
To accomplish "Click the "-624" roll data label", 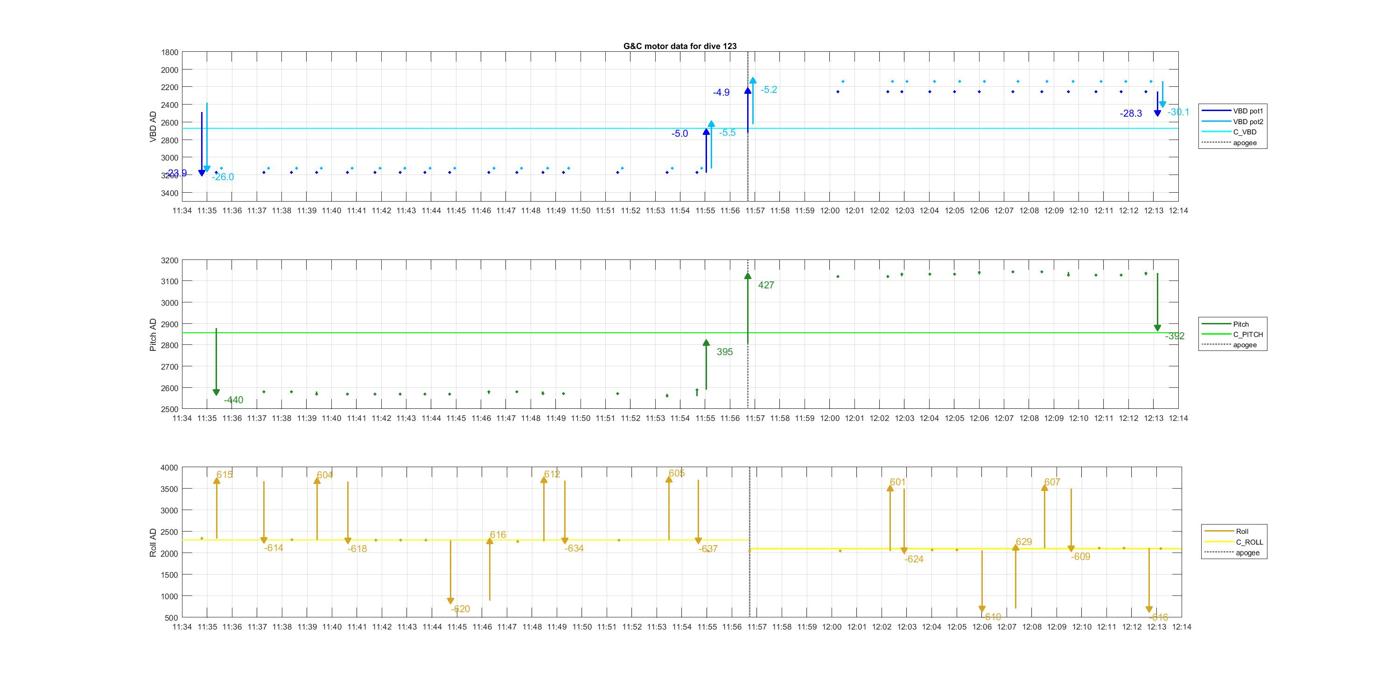I will (x=914, y=560).
